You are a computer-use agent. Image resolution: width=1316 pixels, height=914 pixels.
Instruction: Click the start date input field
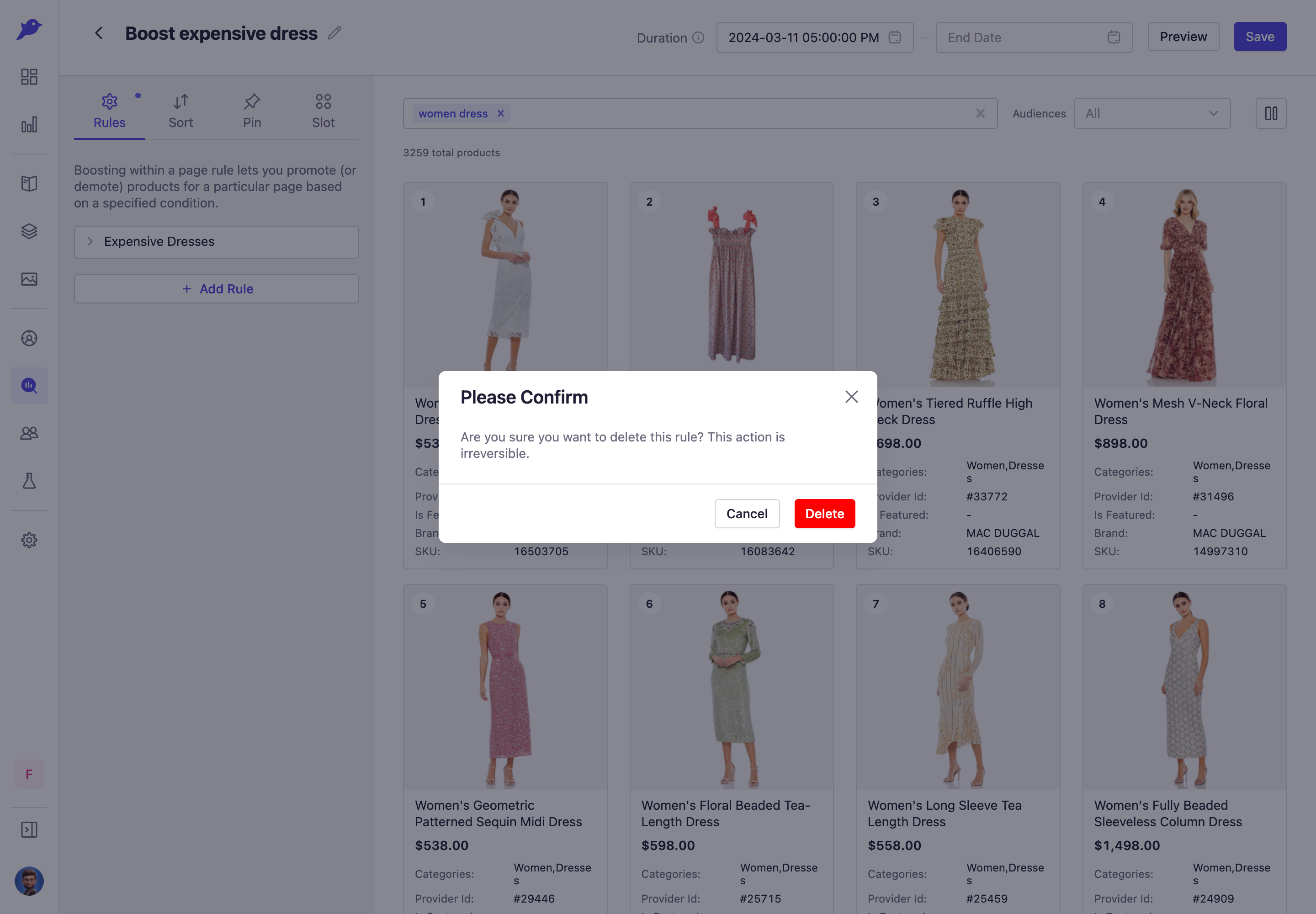tap(814, 37)
